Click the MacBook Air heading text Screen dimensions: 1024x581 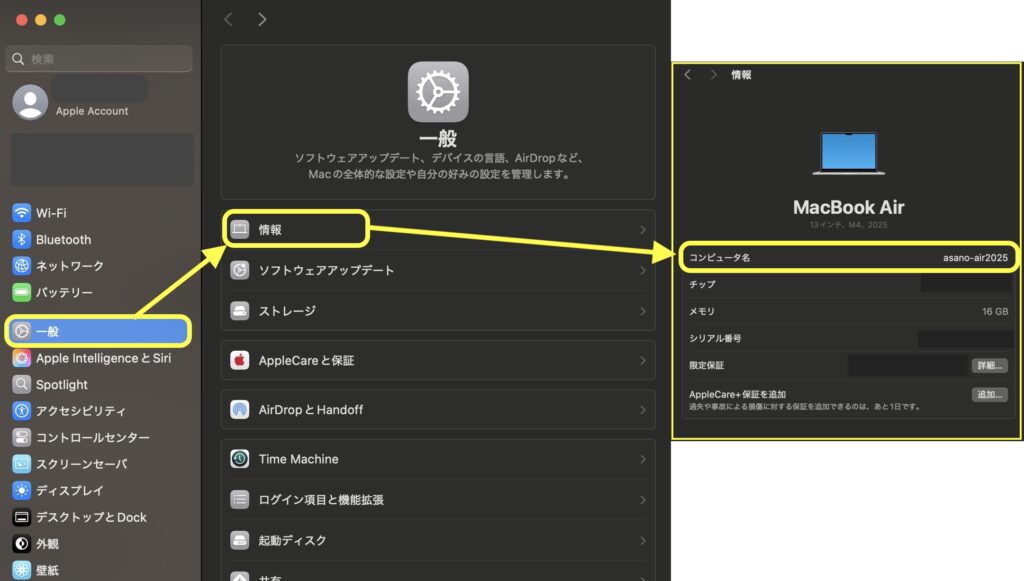pos(848,208)
